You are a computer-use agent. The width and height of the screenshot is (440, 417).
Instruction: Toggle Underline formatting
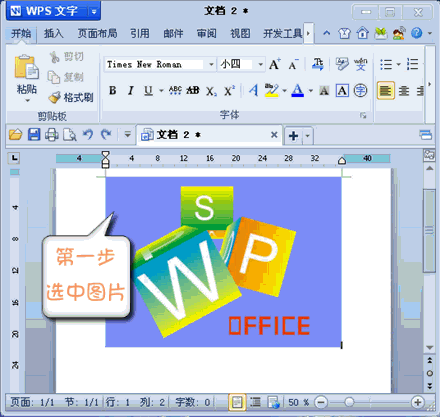tap(148, 90)
